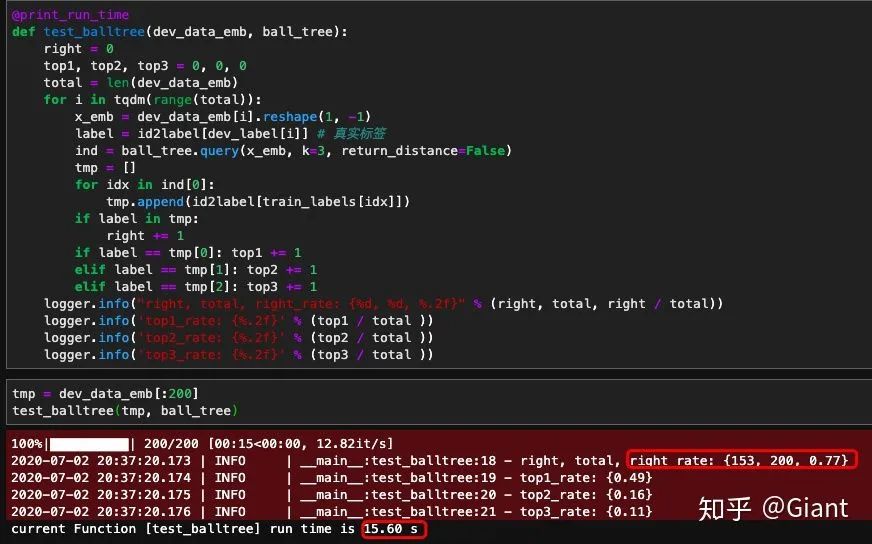Click the tmp.append statement line
This screenshot has height=544, width=872.
pyautogui.click(x=258, y=201)
